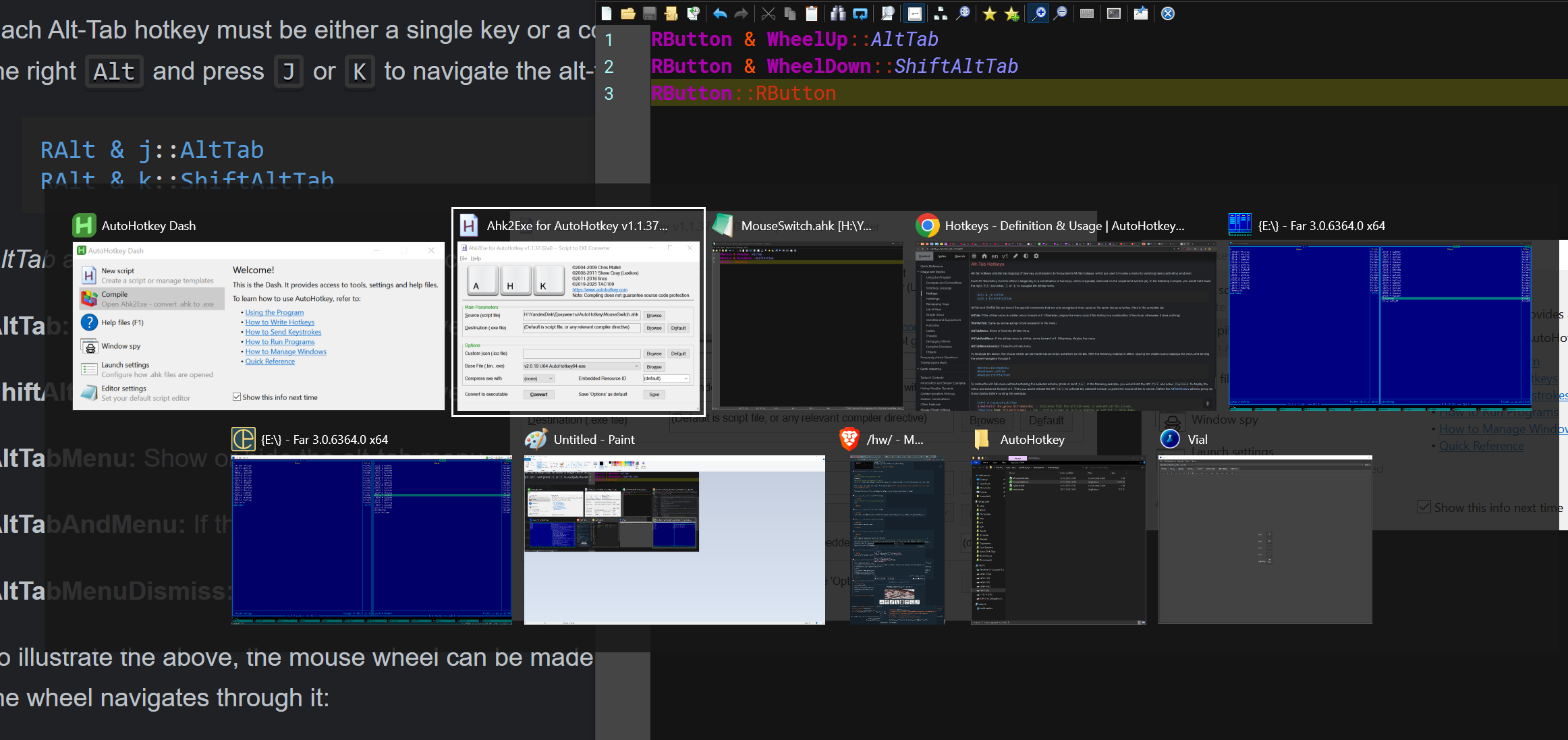Add bookmark using star-plus icon
The width and height of the screenshot is (1568, 740).
(1011, 13)
